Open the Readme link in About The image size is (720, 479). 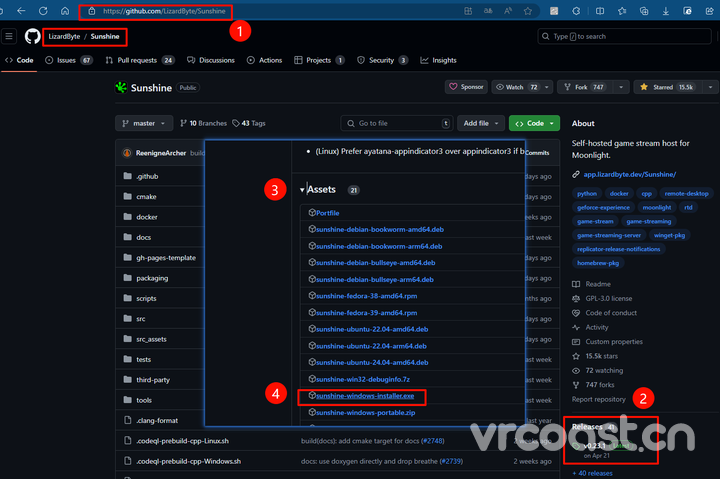tap(598, 284)
